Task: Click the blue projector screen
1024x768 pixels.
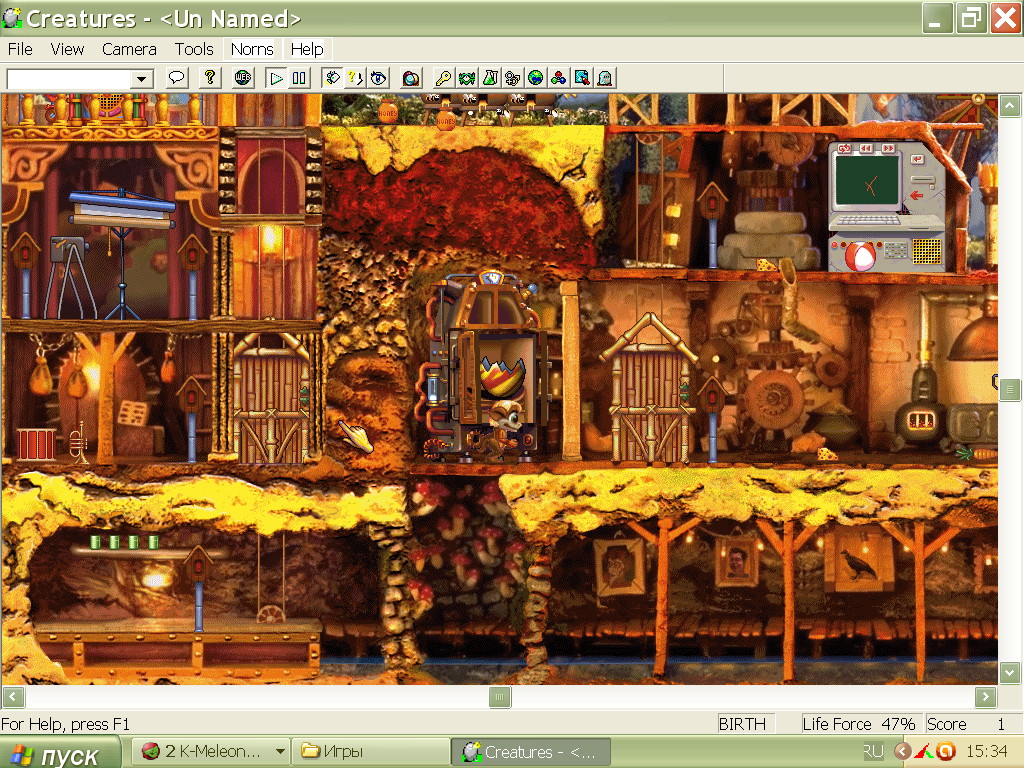Action: tap(122, 208)
